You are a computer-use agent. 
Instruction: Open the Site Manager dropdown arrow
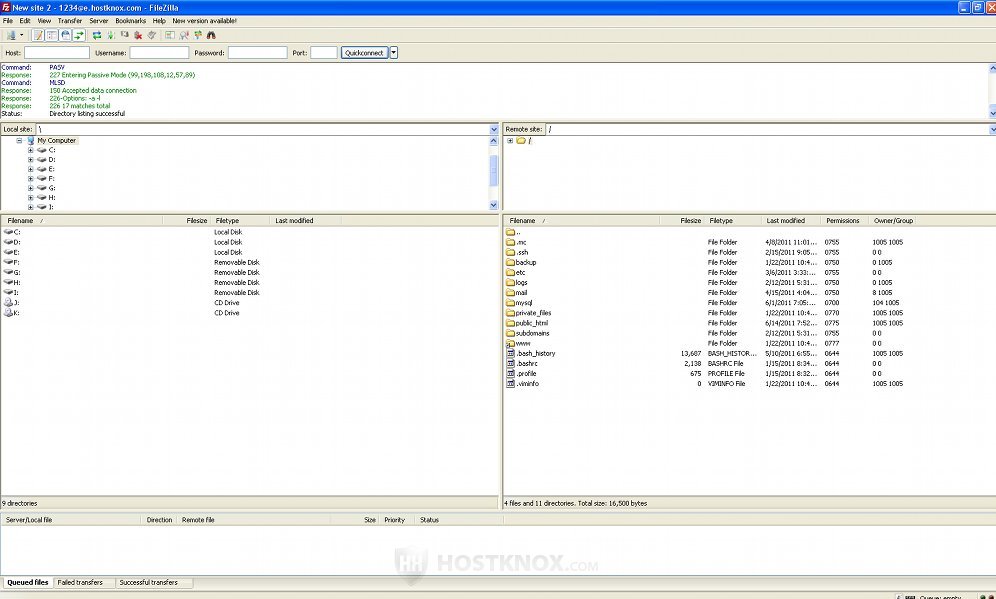click(22, 36)
